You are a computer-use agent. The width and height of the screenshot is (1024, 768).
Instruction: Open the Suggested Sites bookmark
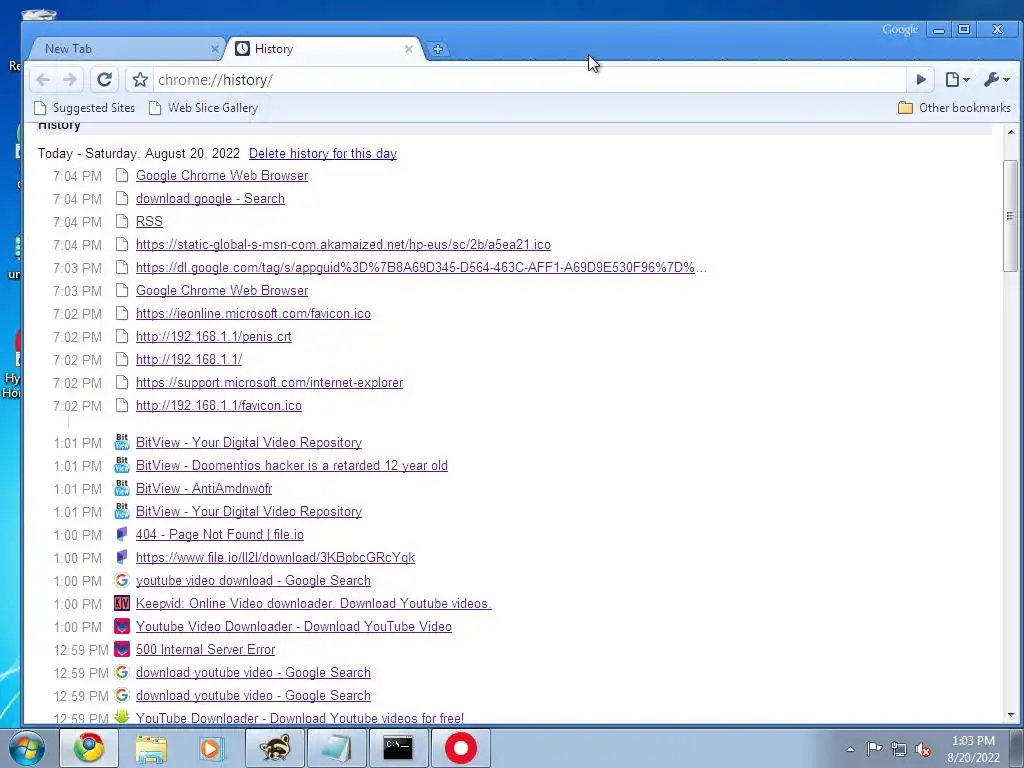pyautogui.click(x=85, y=108)
